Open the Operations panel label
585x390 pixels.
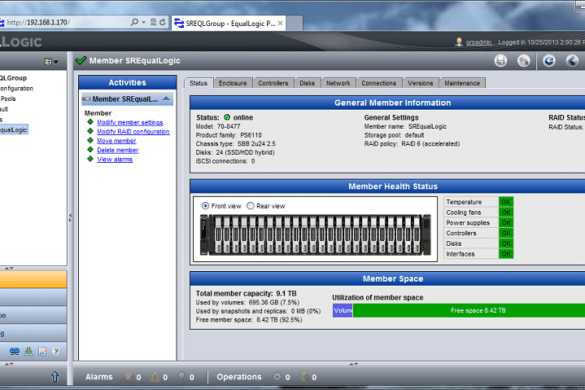point(239,377)
